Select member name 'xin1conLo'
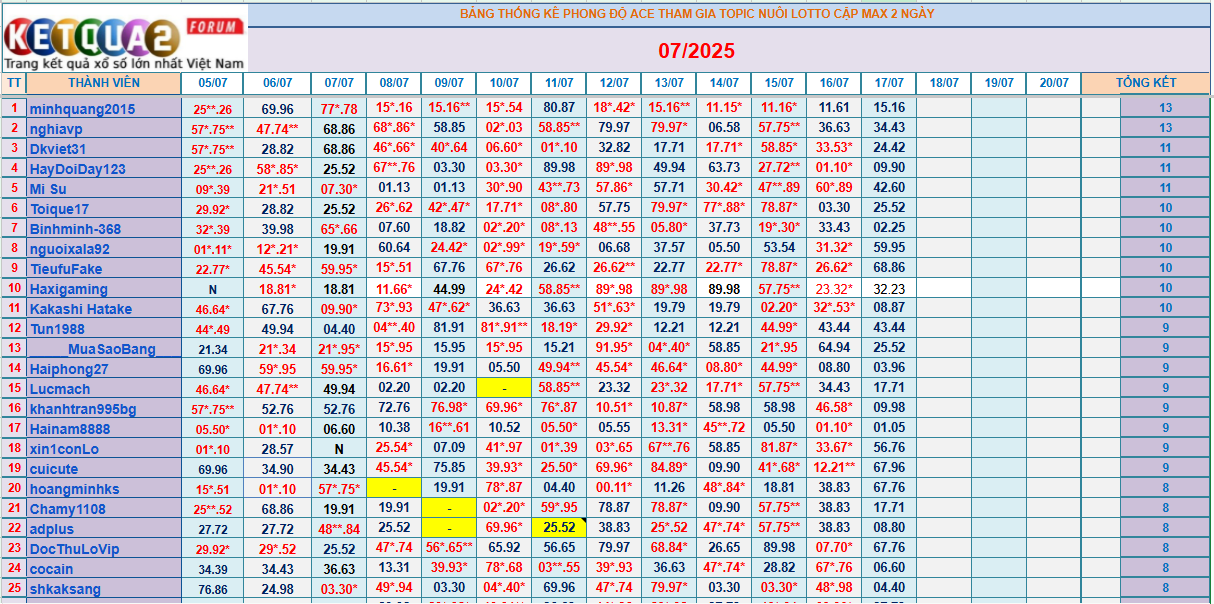 (x=64, y=449)
